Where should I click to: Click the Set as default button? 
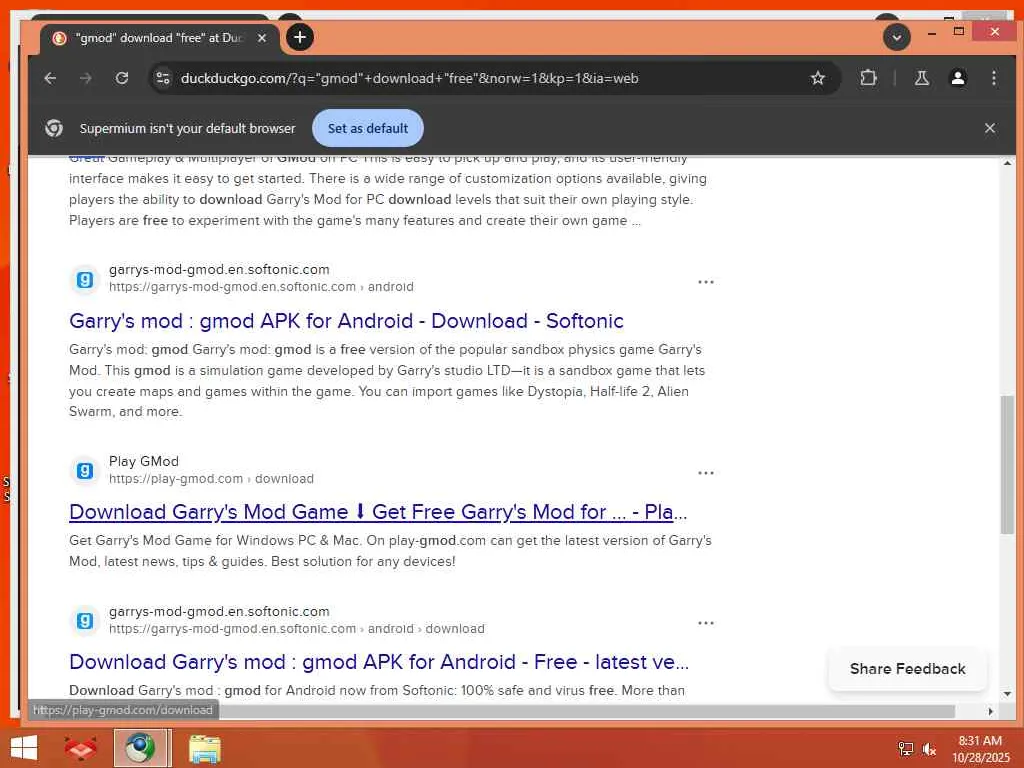(368, 128)
